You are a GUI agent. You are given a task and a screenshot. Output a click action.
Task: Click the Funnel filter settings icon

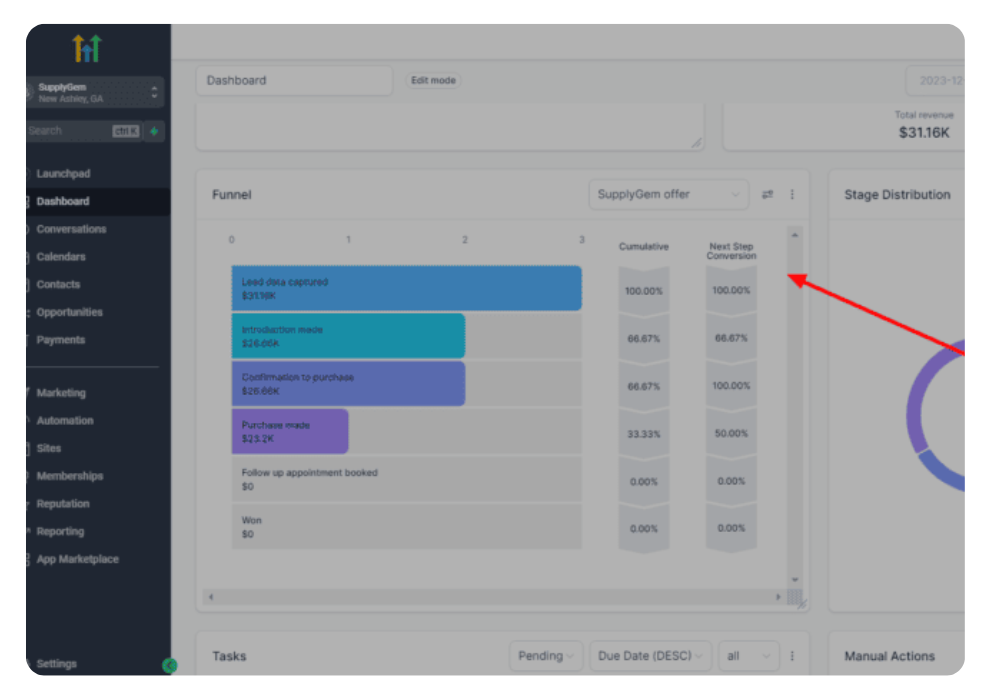tap(767, 195)
